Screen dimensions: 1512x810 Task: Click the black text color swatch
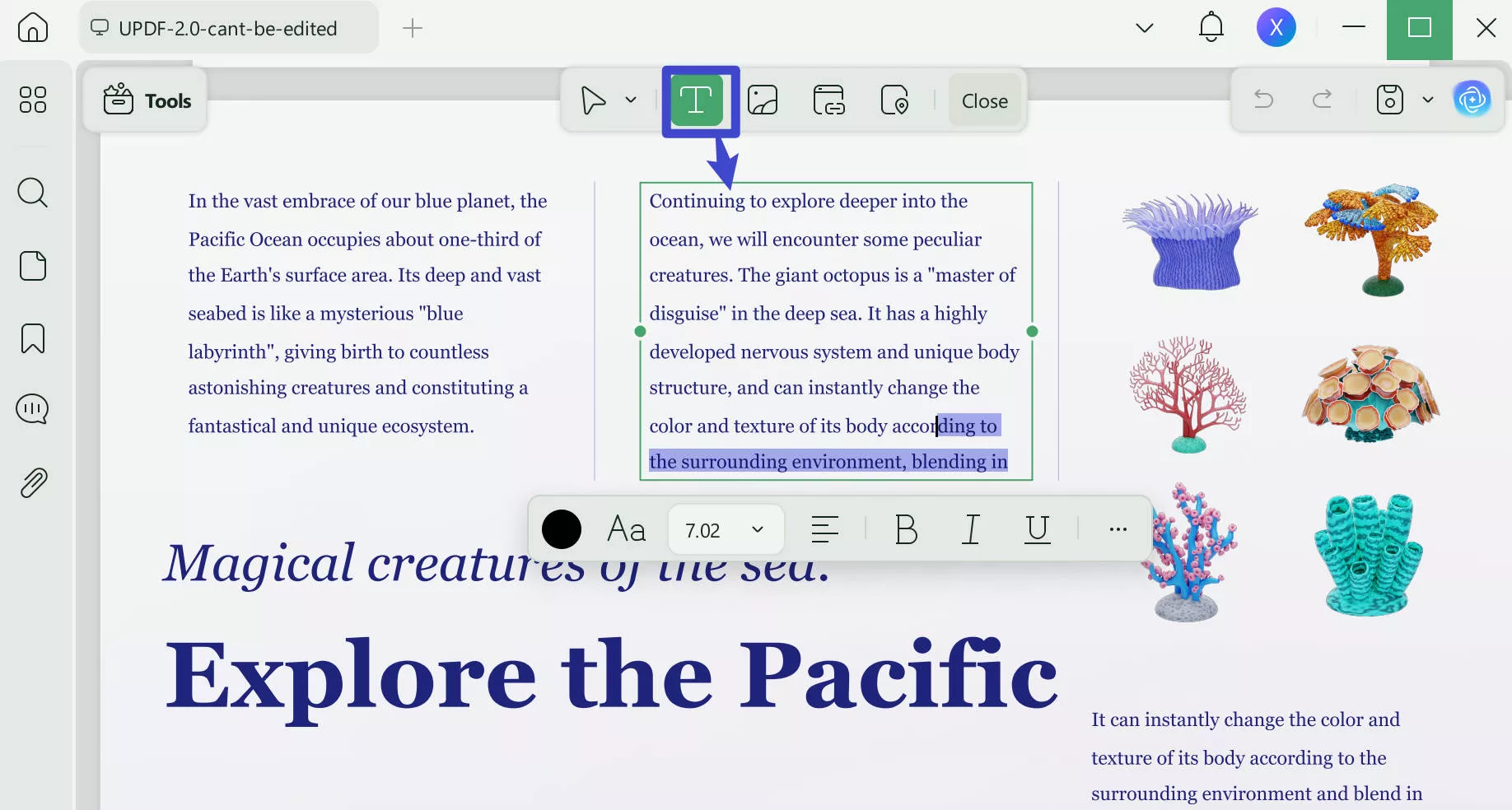(561, 529)
